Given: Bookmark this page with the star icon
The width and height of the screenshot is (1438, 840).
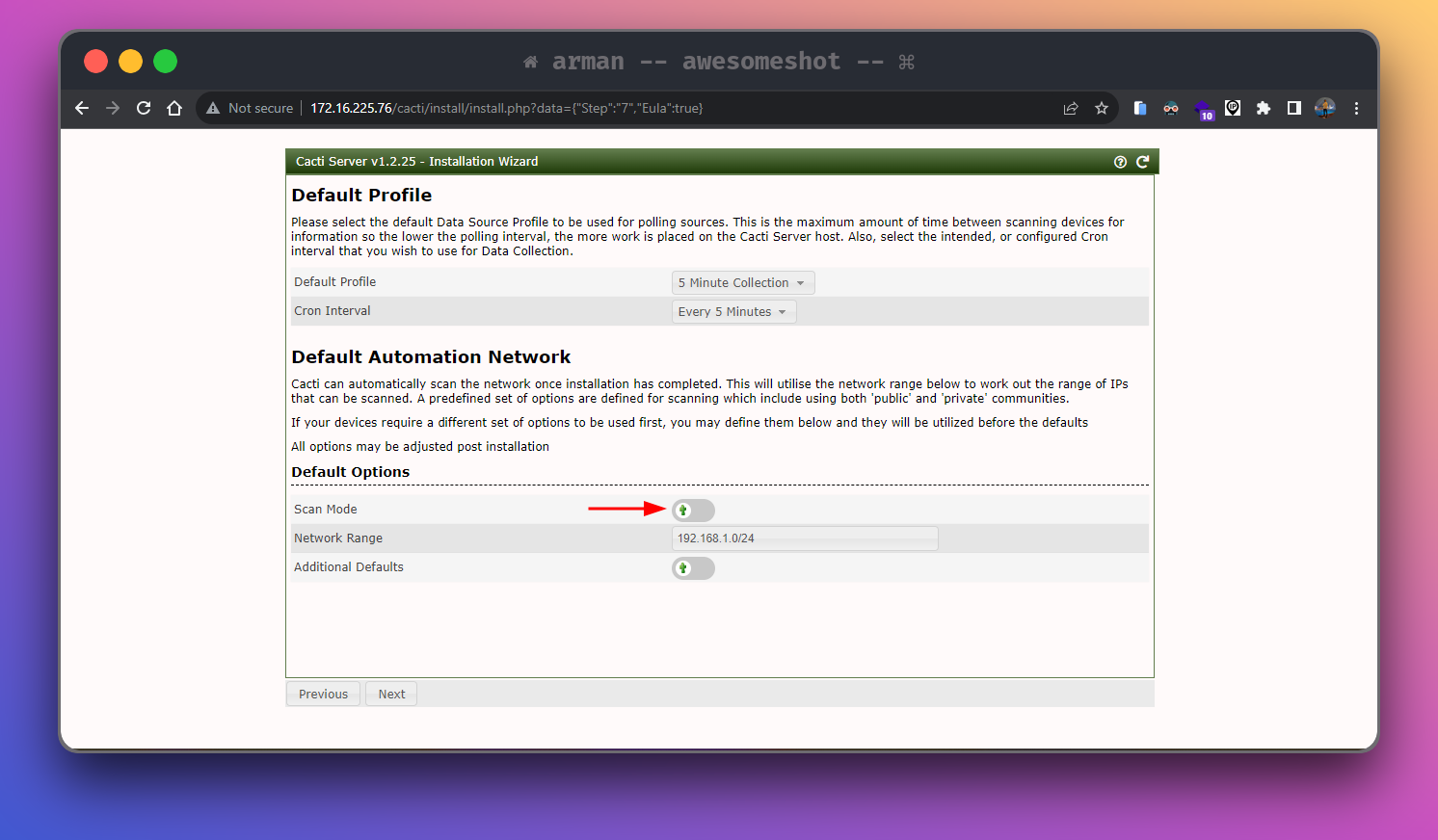Looking at the screenshot, I should [1102, 108].
